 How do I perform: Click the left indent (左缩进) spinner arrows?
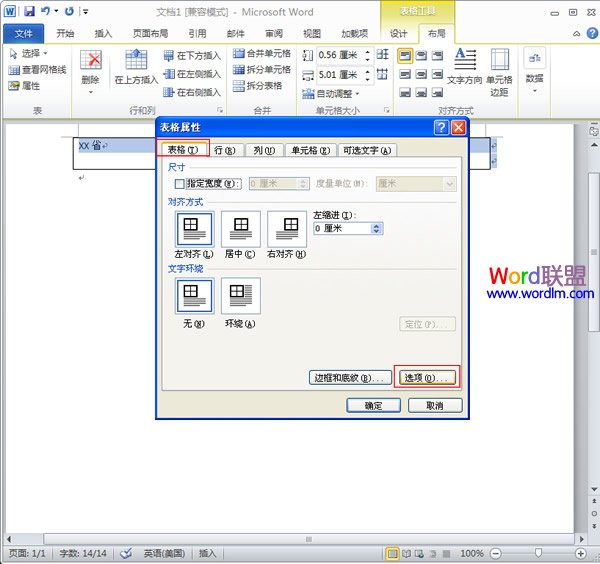click(377, 229)
